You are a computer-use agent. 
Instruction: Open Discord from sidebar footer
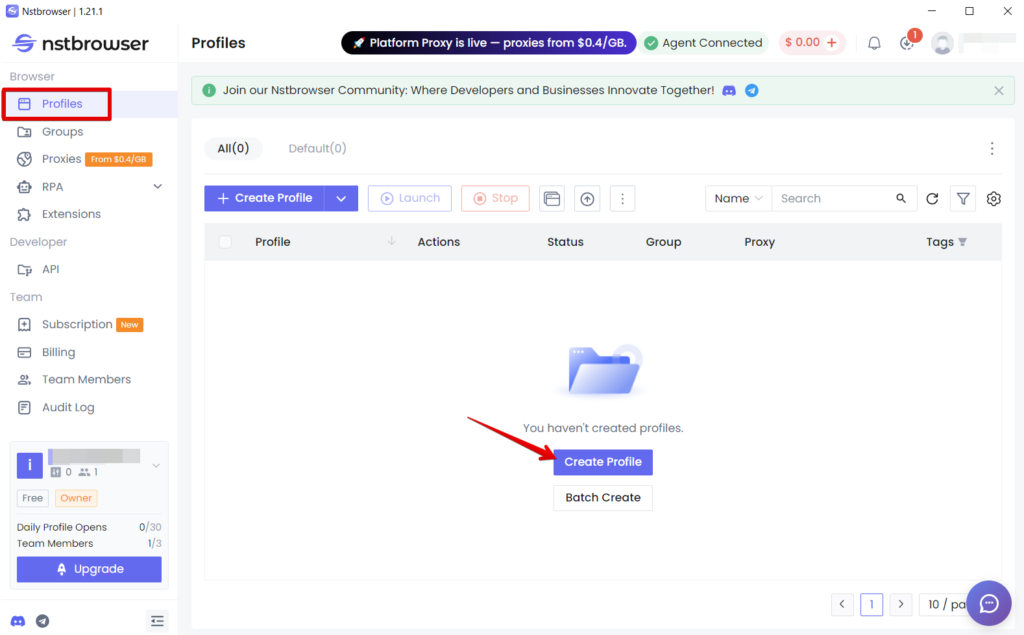[18, 621]
